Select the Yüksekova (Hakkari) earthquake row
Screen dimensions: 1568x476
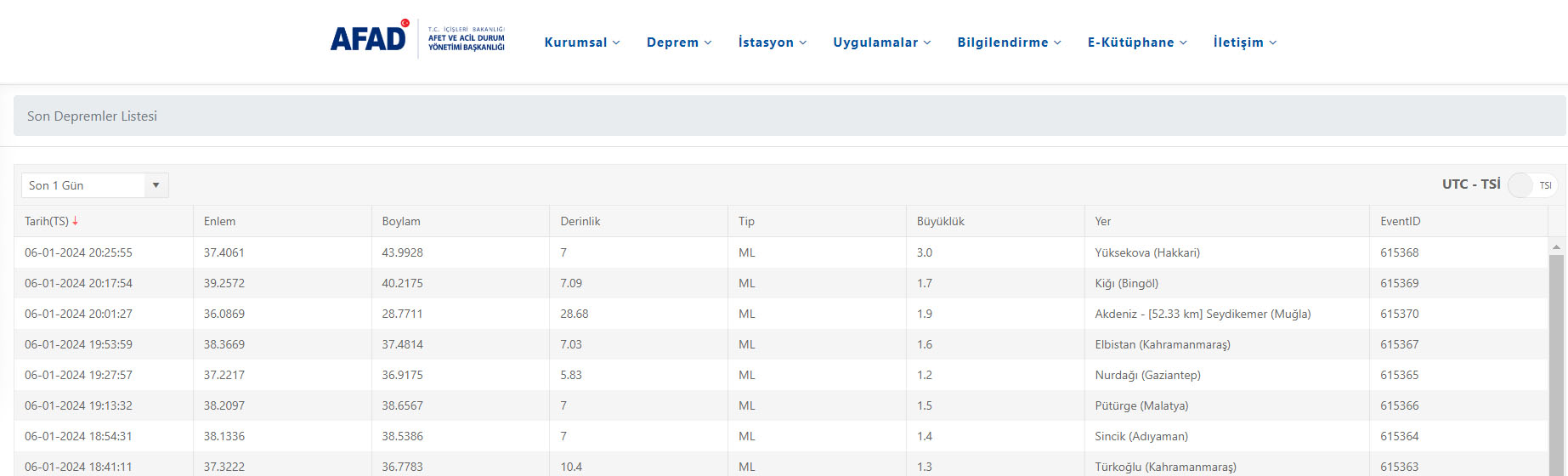[1146, 252]
